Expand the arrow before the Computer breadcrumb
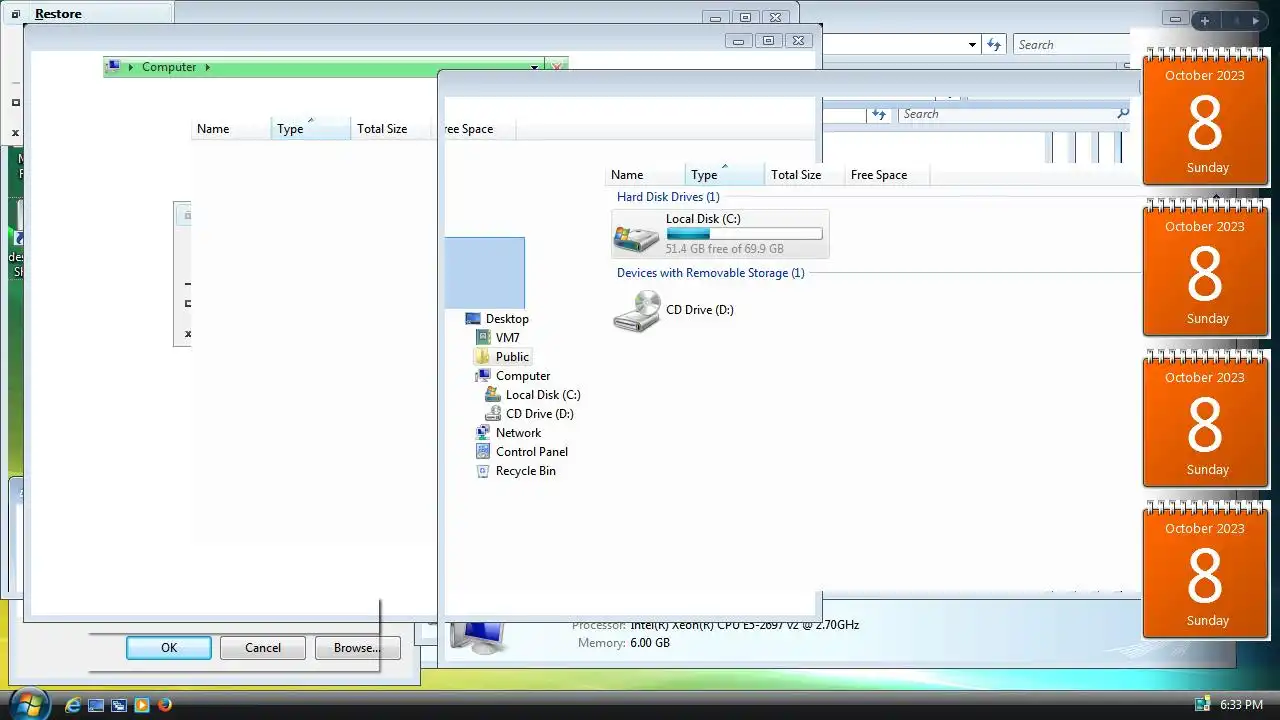 pos(131,67)
